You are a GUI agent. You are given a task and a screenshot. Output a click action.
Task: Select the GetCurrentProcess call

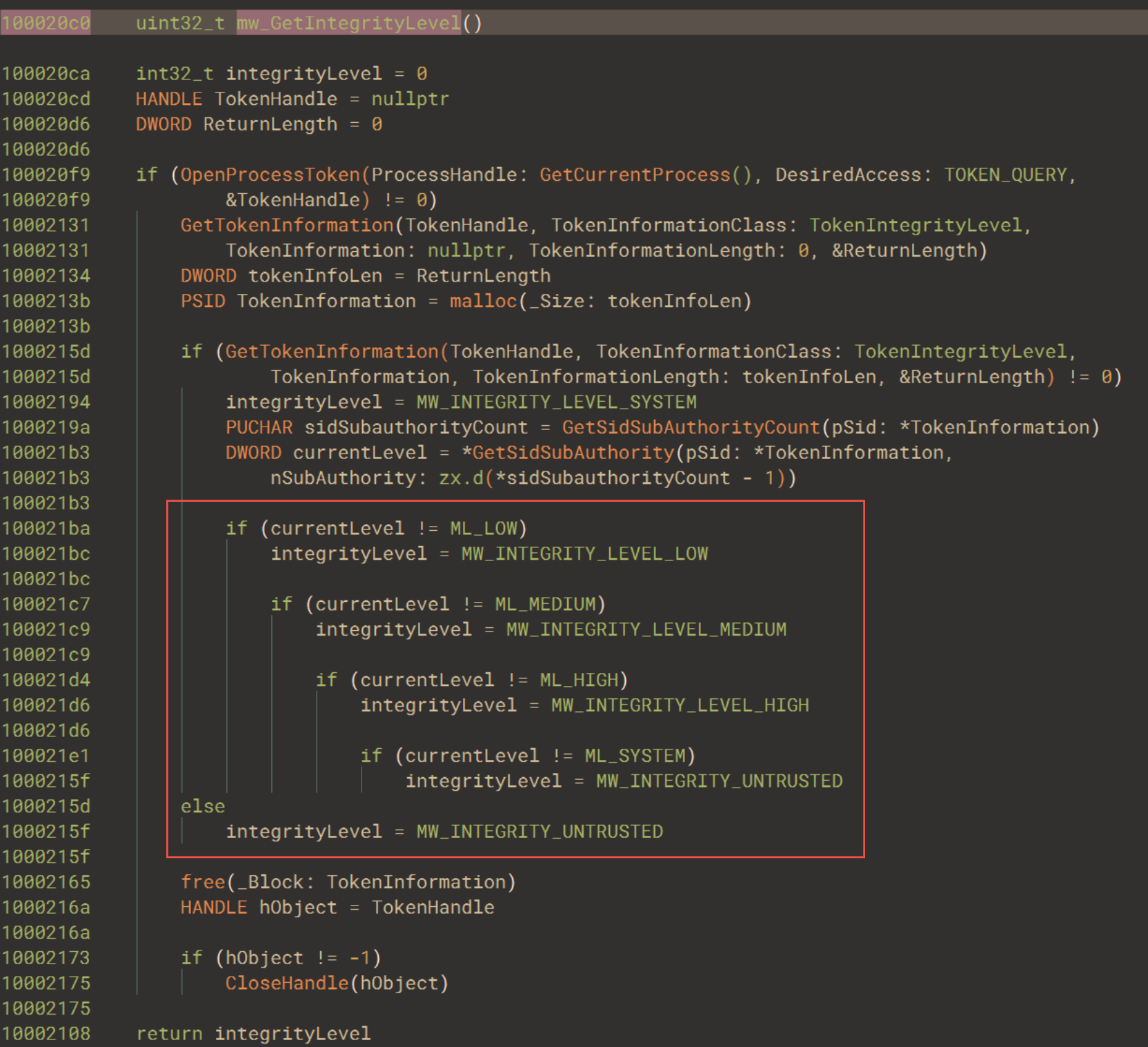635,175
